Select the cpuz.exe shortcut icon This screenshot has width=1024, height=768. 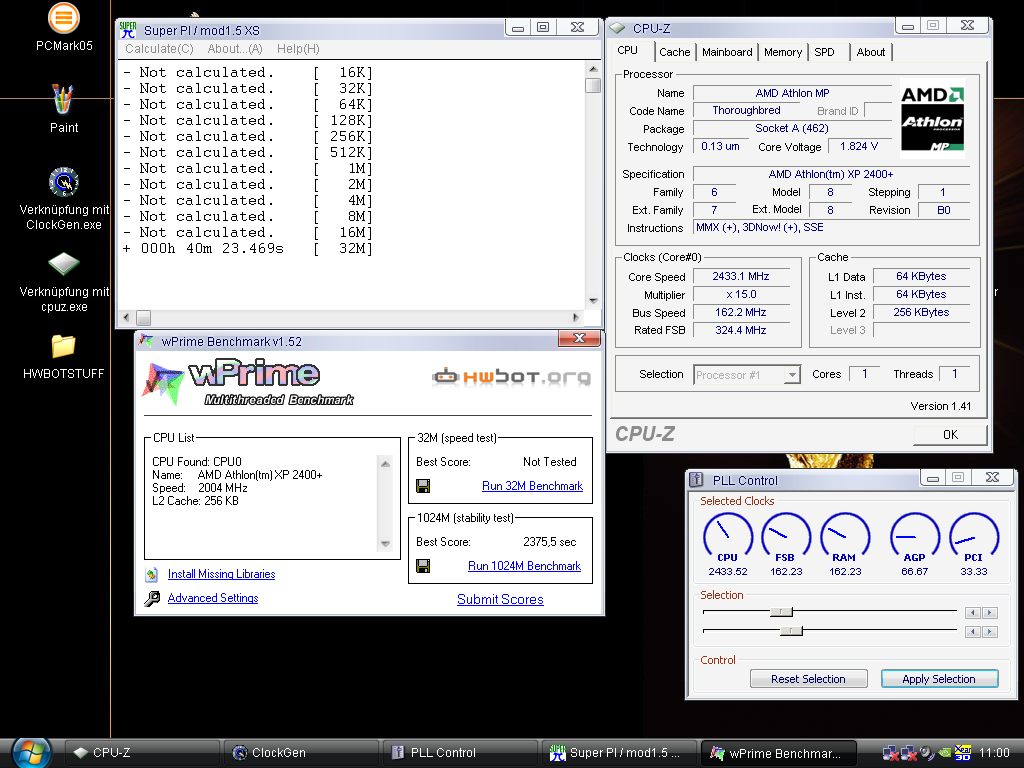coord(63,264)
